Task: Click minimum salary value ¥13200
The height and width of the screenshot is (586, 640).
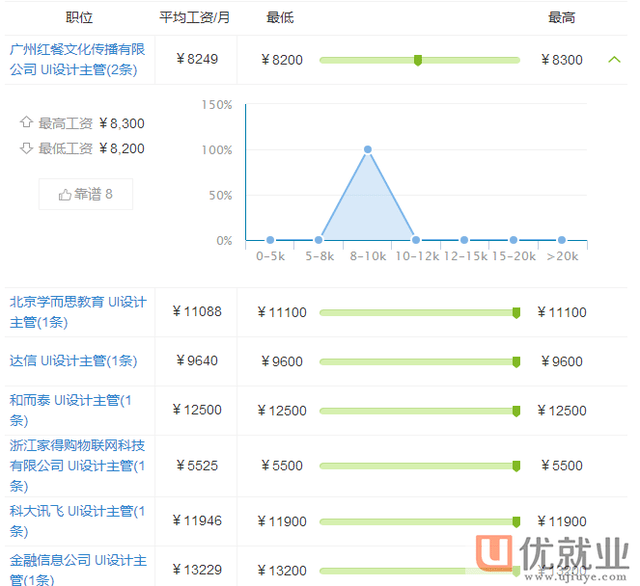Action: (x=282, y=570)
